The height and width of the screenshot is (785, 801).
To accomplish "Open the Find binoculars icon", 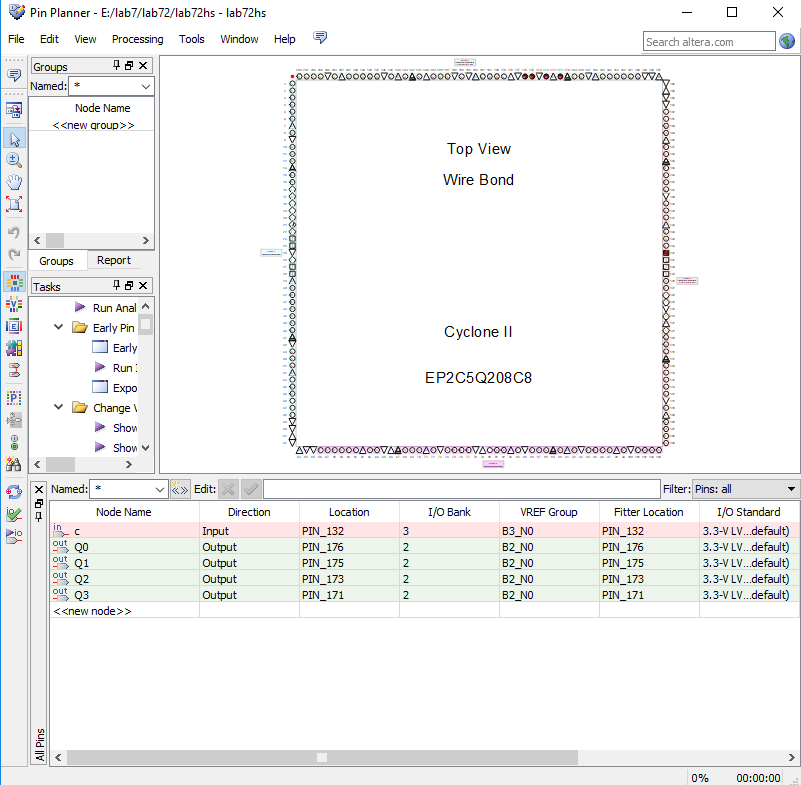I will (x=14, y=464).
